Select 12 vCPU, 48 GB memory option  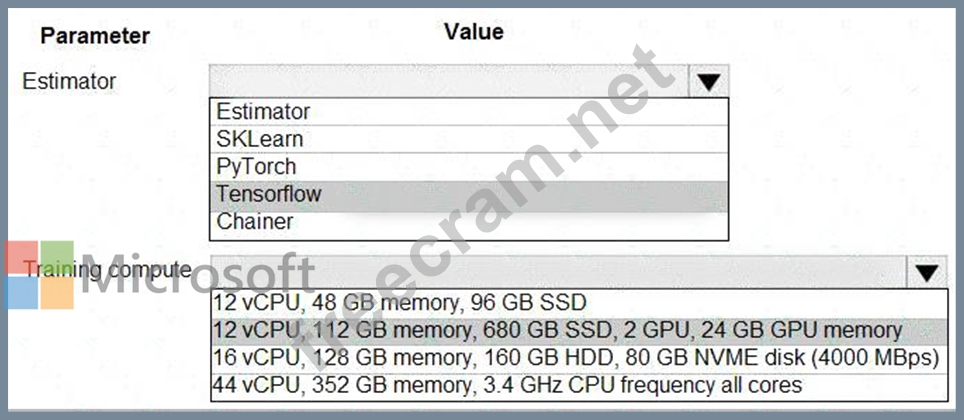(x=401, y=302)
